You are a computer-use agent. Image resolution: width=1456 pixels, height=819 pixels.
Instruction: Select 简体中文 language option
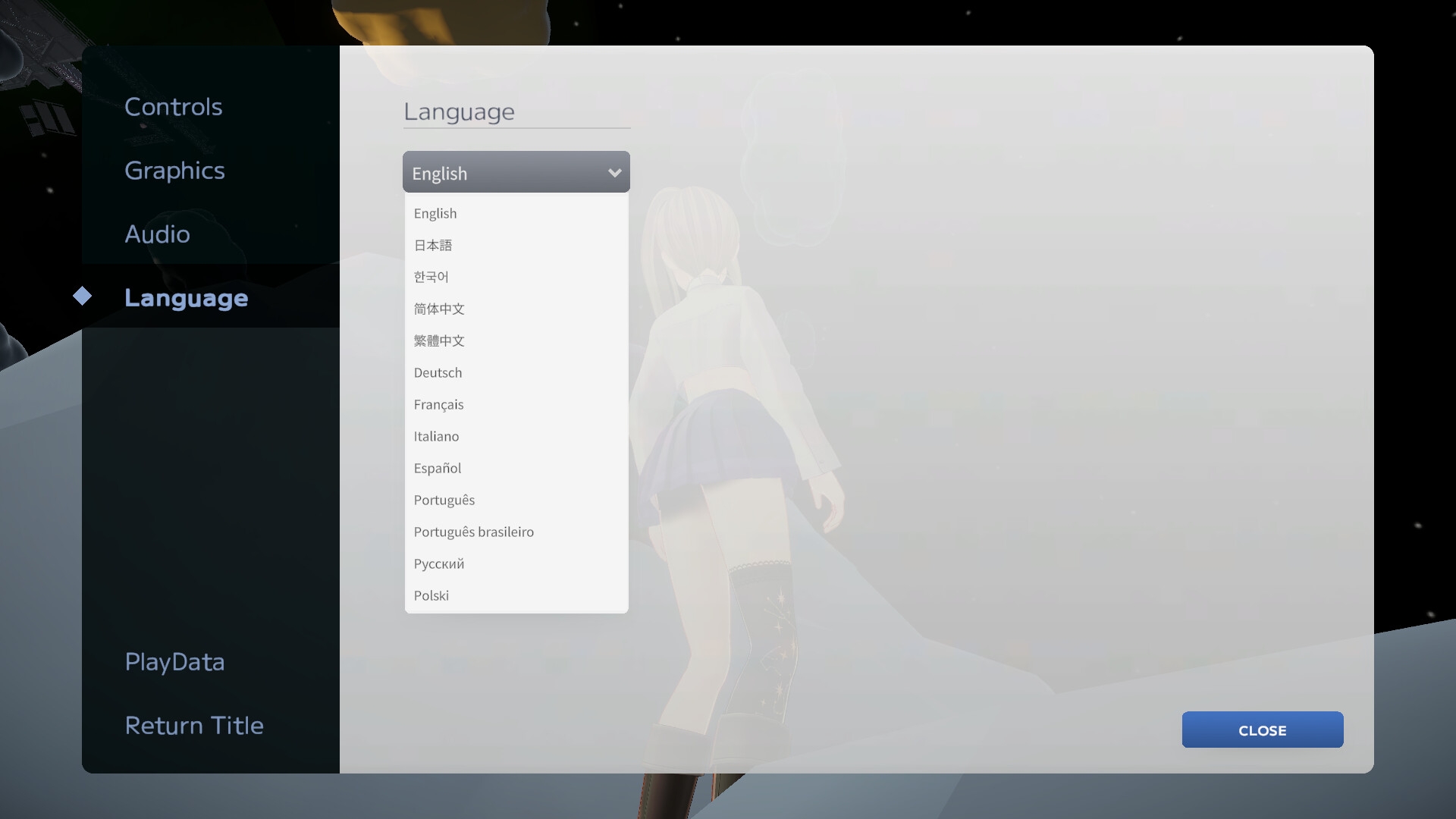tap(439, 309)
